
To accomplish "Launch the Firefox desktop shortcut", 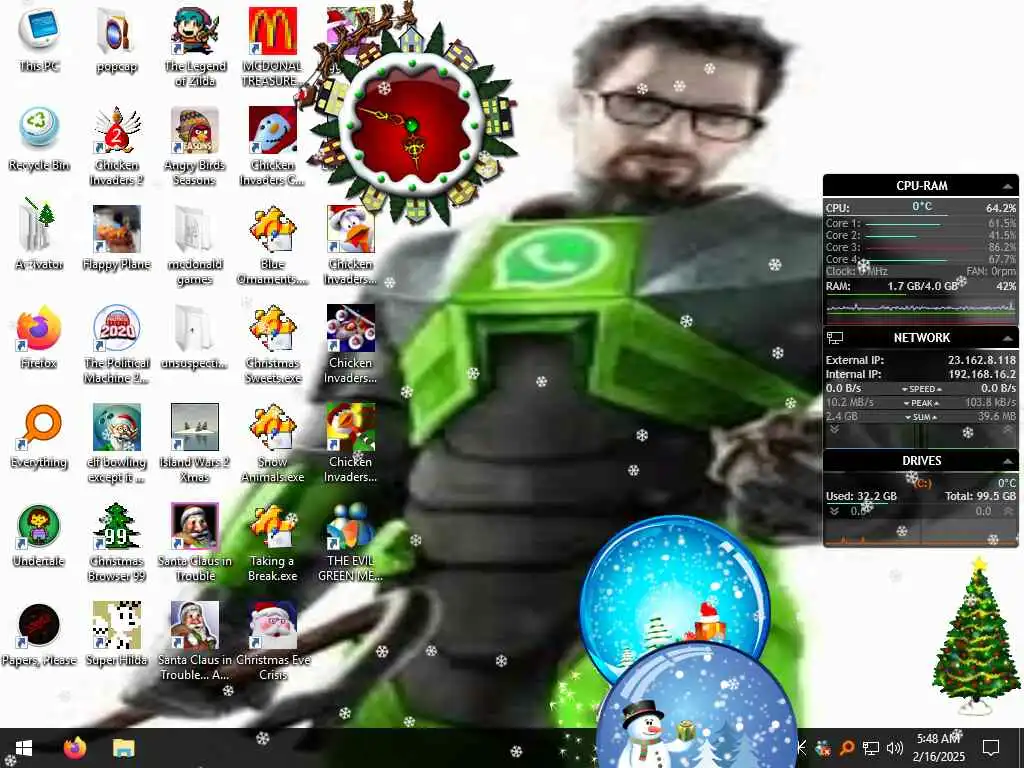I will click(x=39, y=336).
